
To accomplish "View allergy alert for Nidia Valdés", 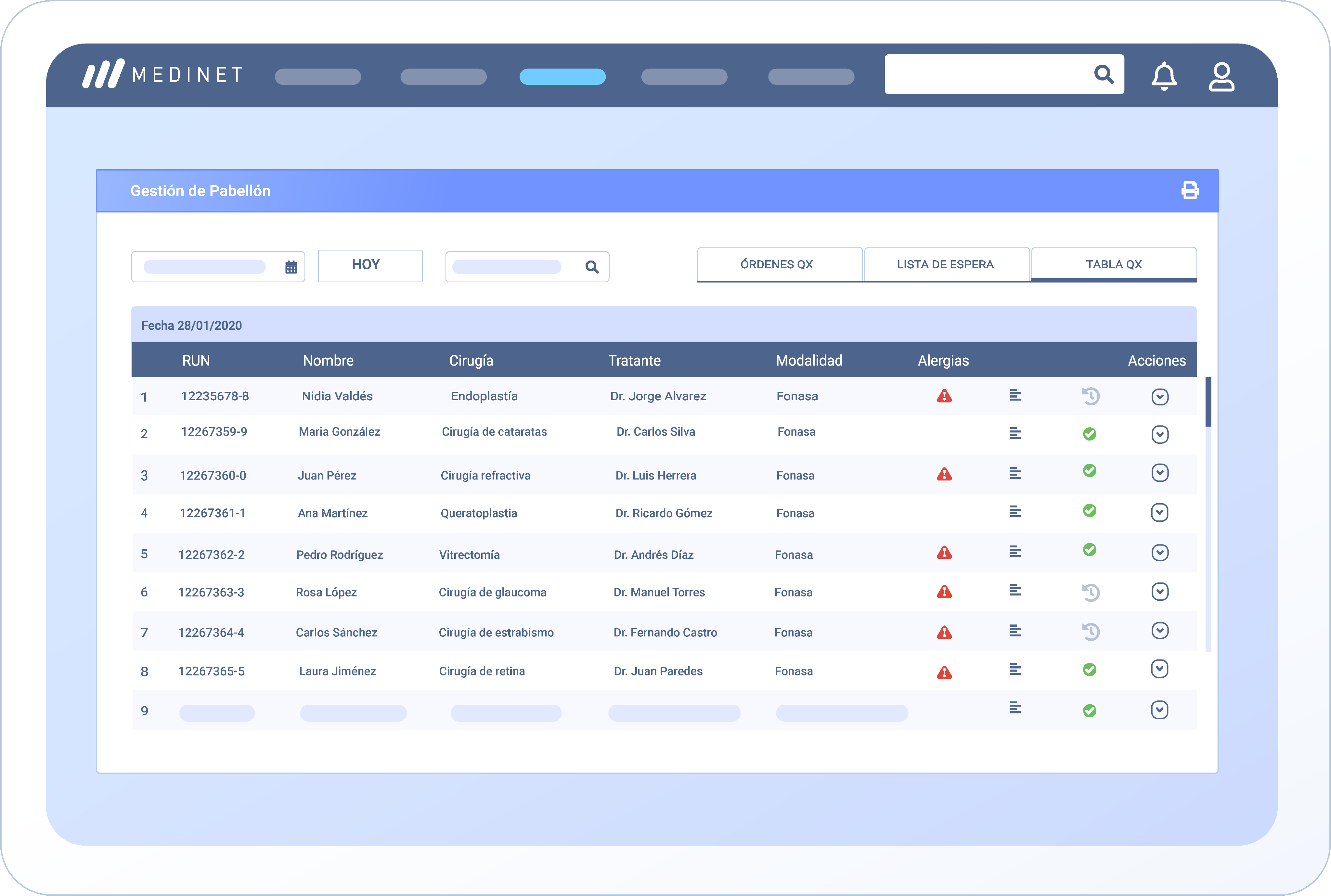I will pos(944,396).
